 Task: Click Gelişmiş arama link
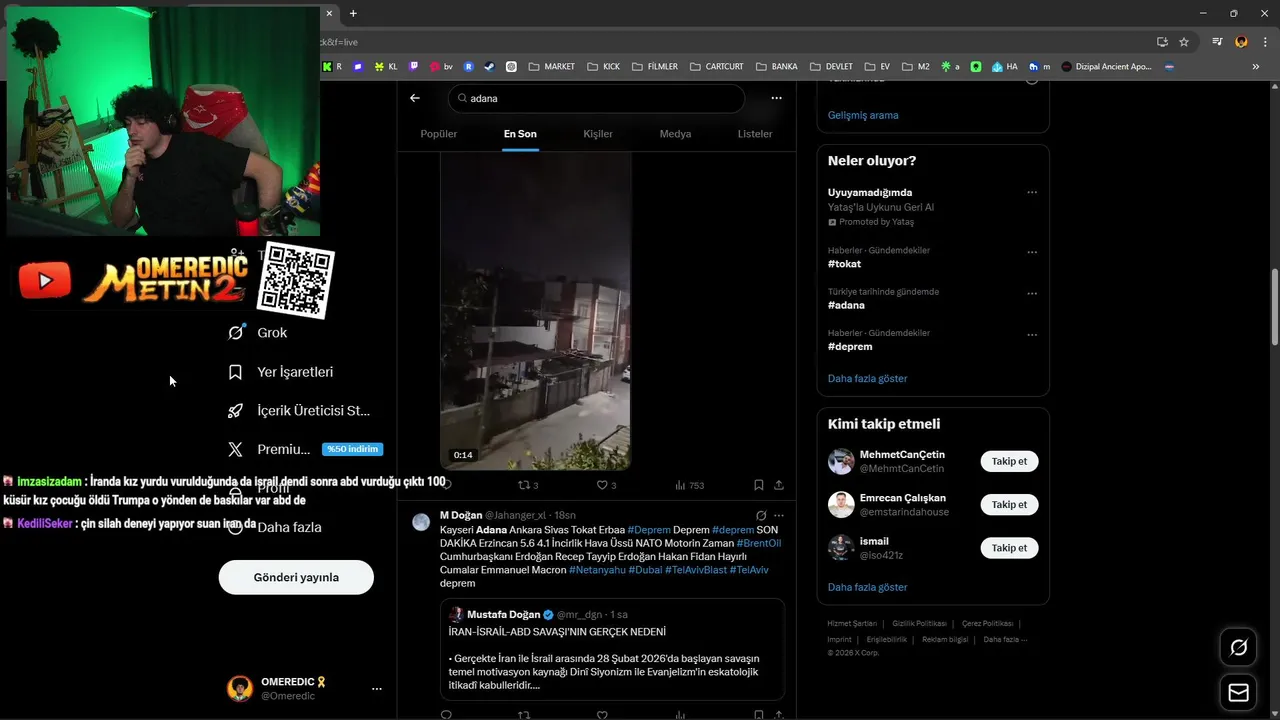(x=863, y=115)
